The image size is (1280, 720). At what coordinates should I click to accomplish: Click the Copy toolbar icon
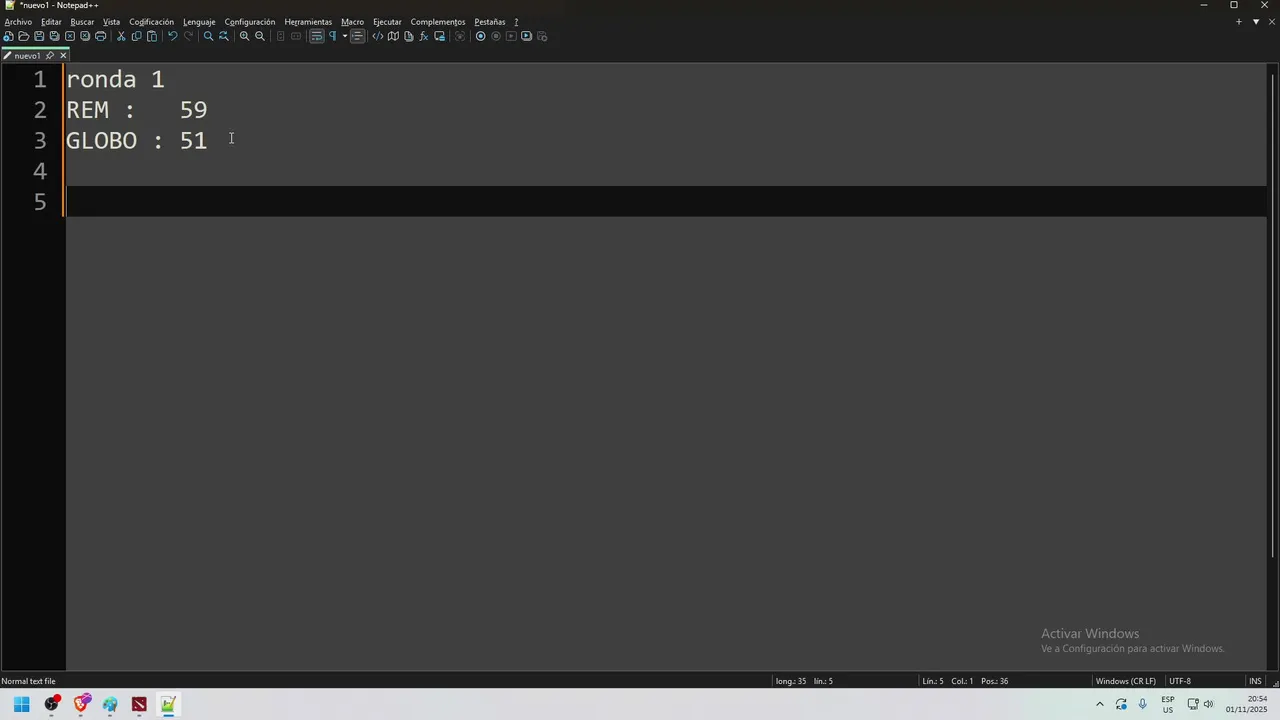[x=136, y=36]
